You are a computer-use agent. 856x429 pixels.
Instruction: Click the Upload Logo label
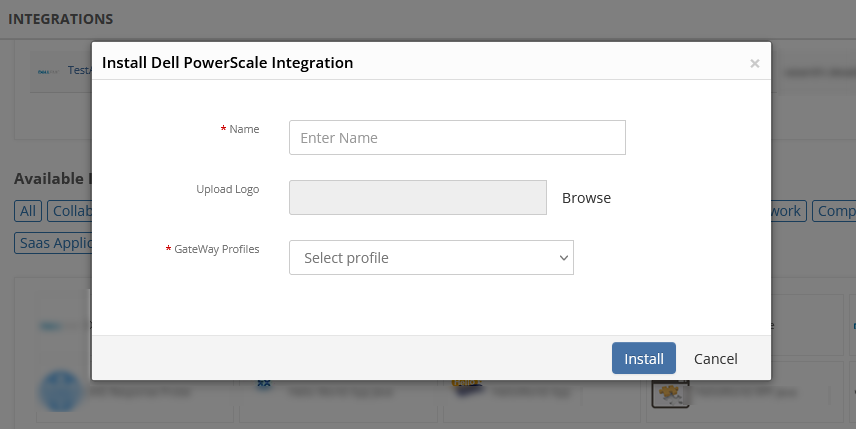[x=228, y=189]
